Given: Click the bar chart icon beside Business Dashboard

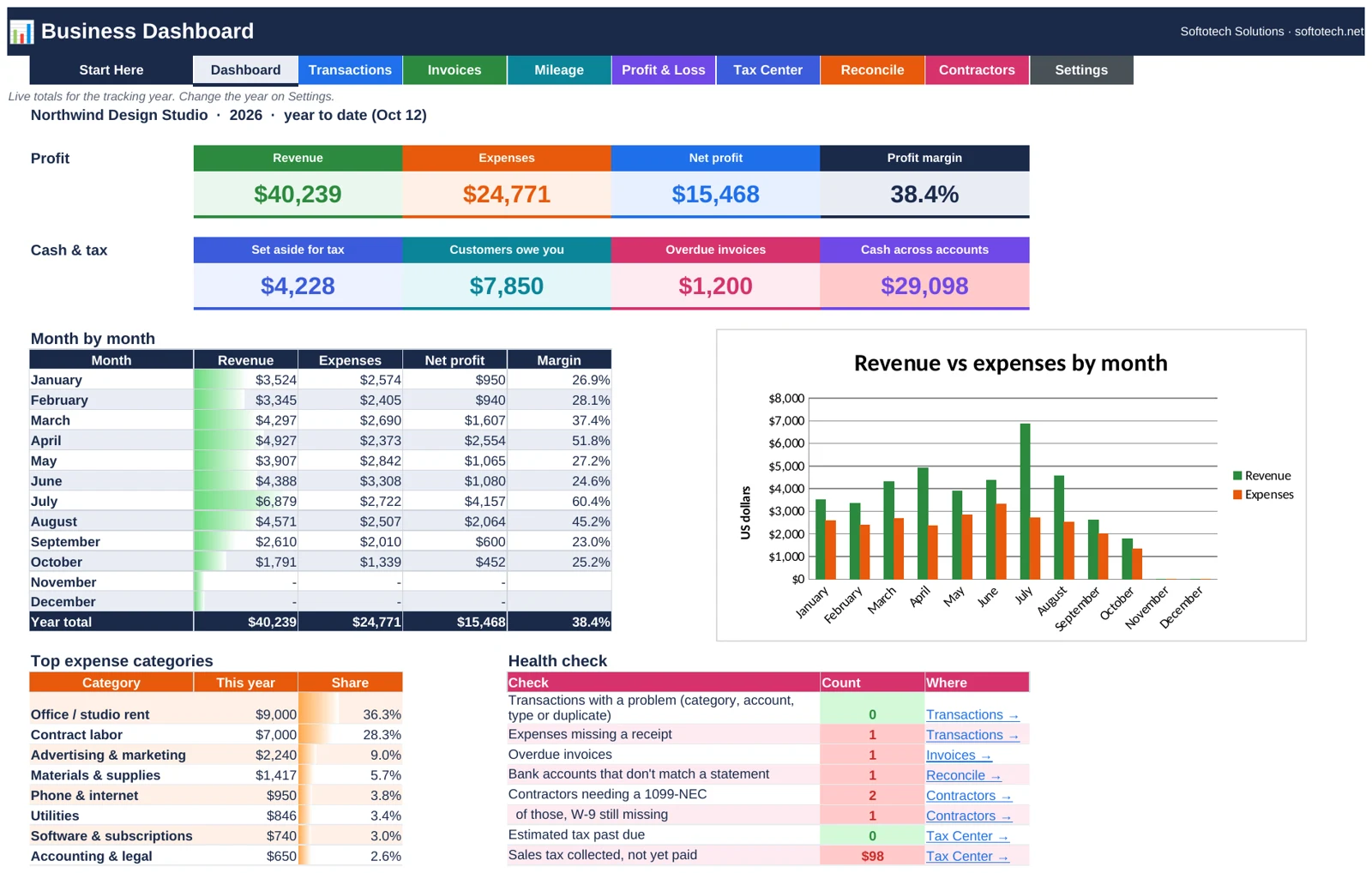Looking at the screenshot, I should click(x=21, y=32).
